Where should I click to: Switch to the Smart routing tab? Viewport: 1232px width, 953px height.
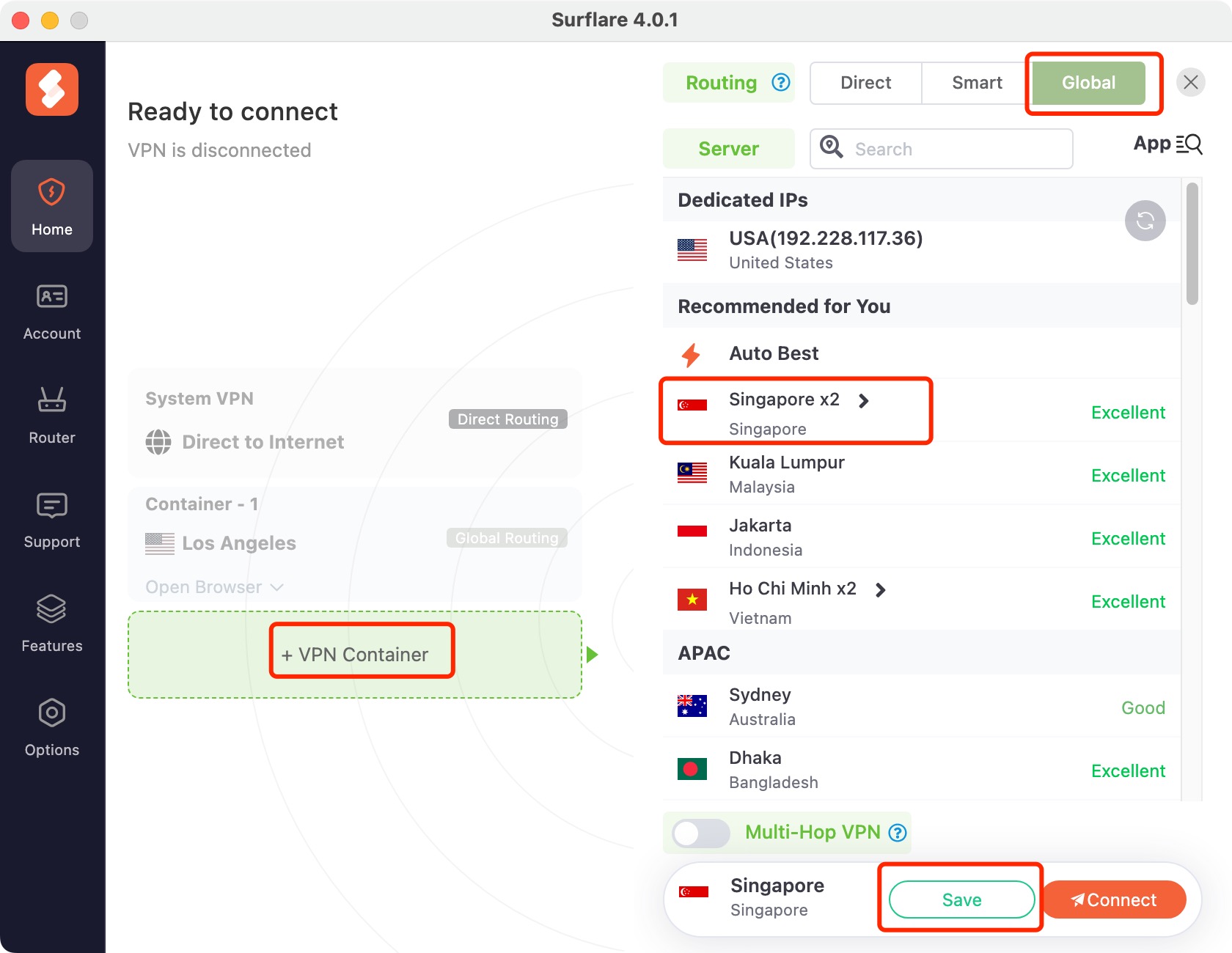(x=977, y=82)
